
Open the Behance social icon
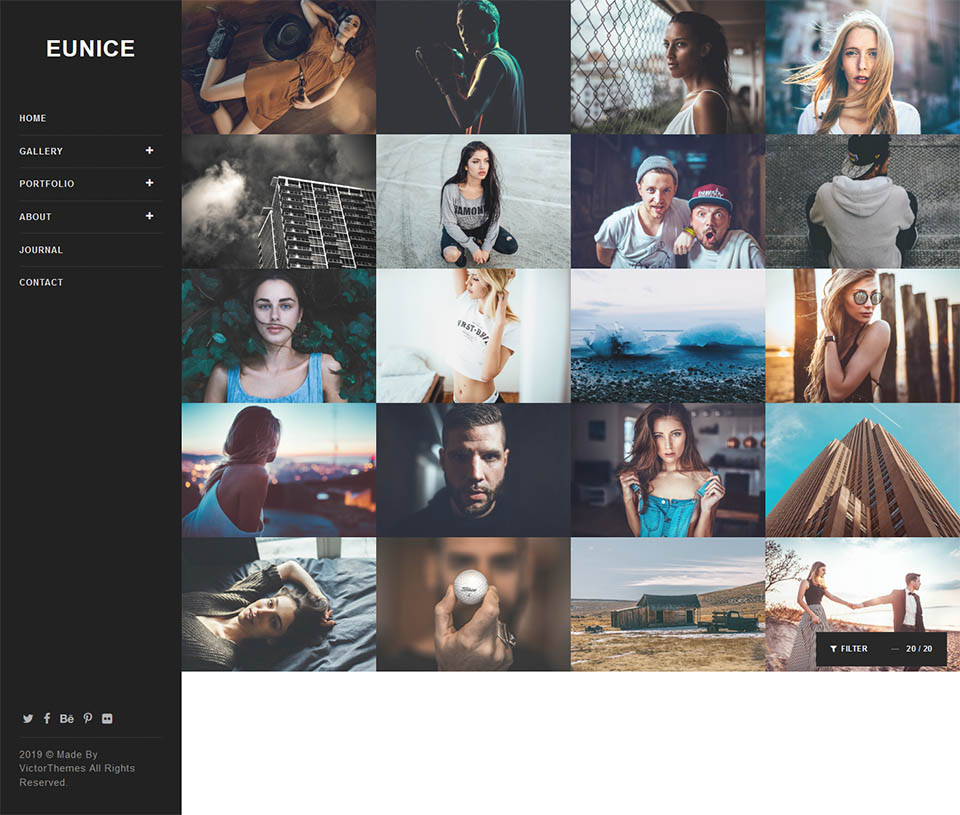click(x=67, y=719)
